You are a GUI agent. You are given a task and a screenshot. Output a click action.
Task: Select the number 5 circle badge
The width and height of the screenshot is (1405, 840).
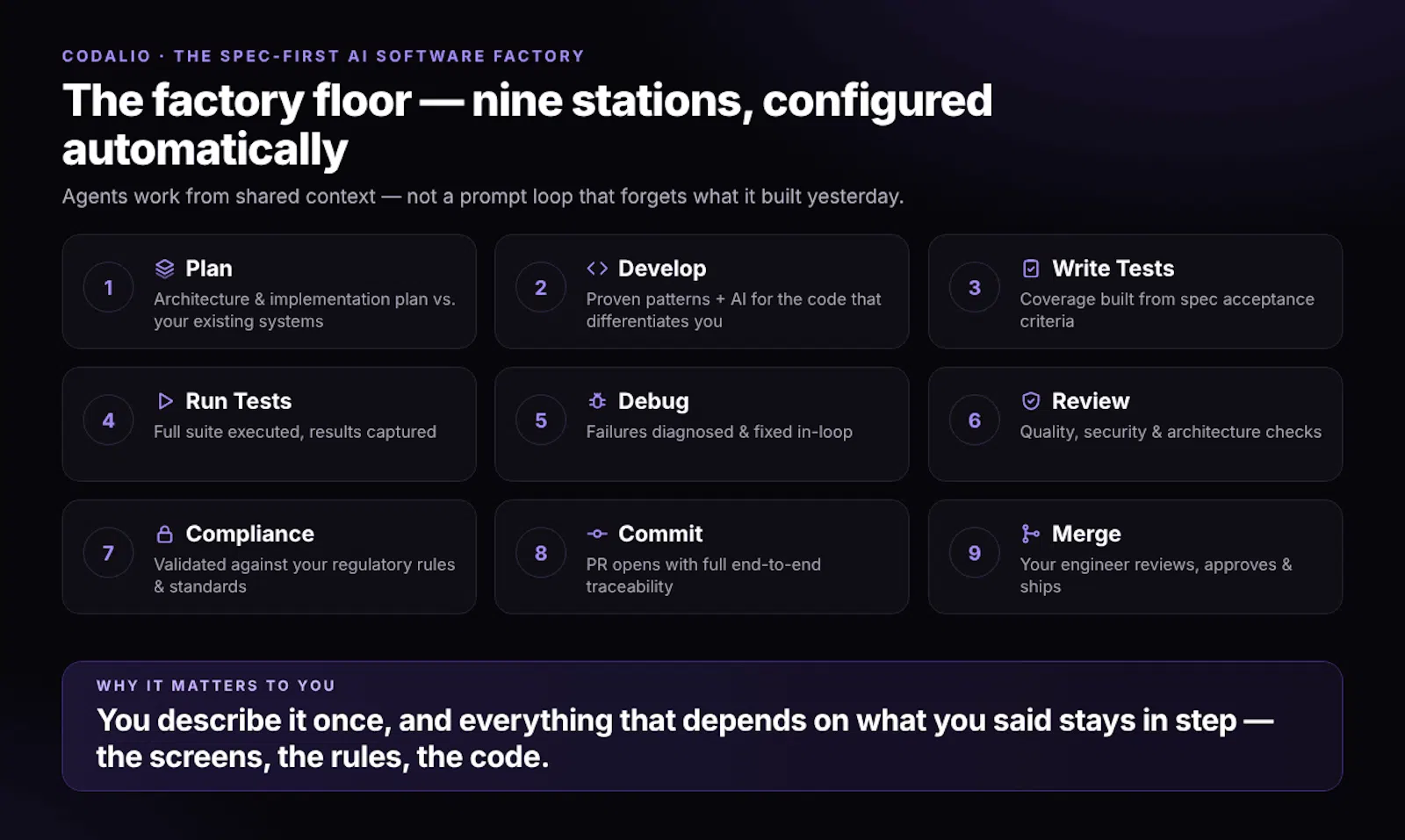coord(541,420)
